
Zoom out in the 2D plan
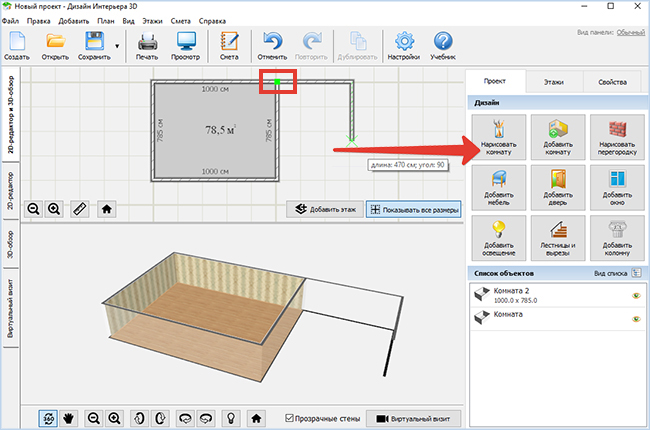33,209
